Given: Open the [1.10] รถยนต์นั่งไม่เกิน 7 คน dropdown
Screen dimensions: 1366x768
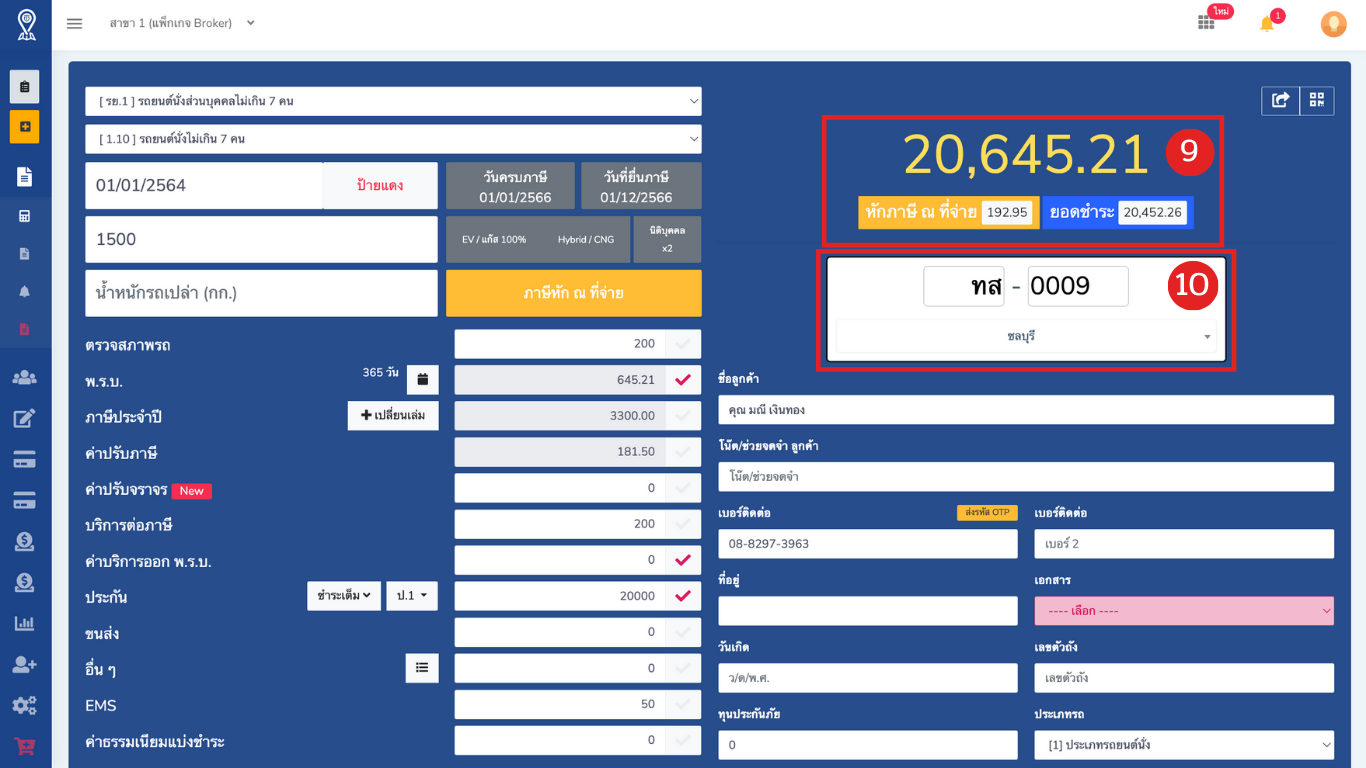Looking at the screenshot, I should [393, 139].
